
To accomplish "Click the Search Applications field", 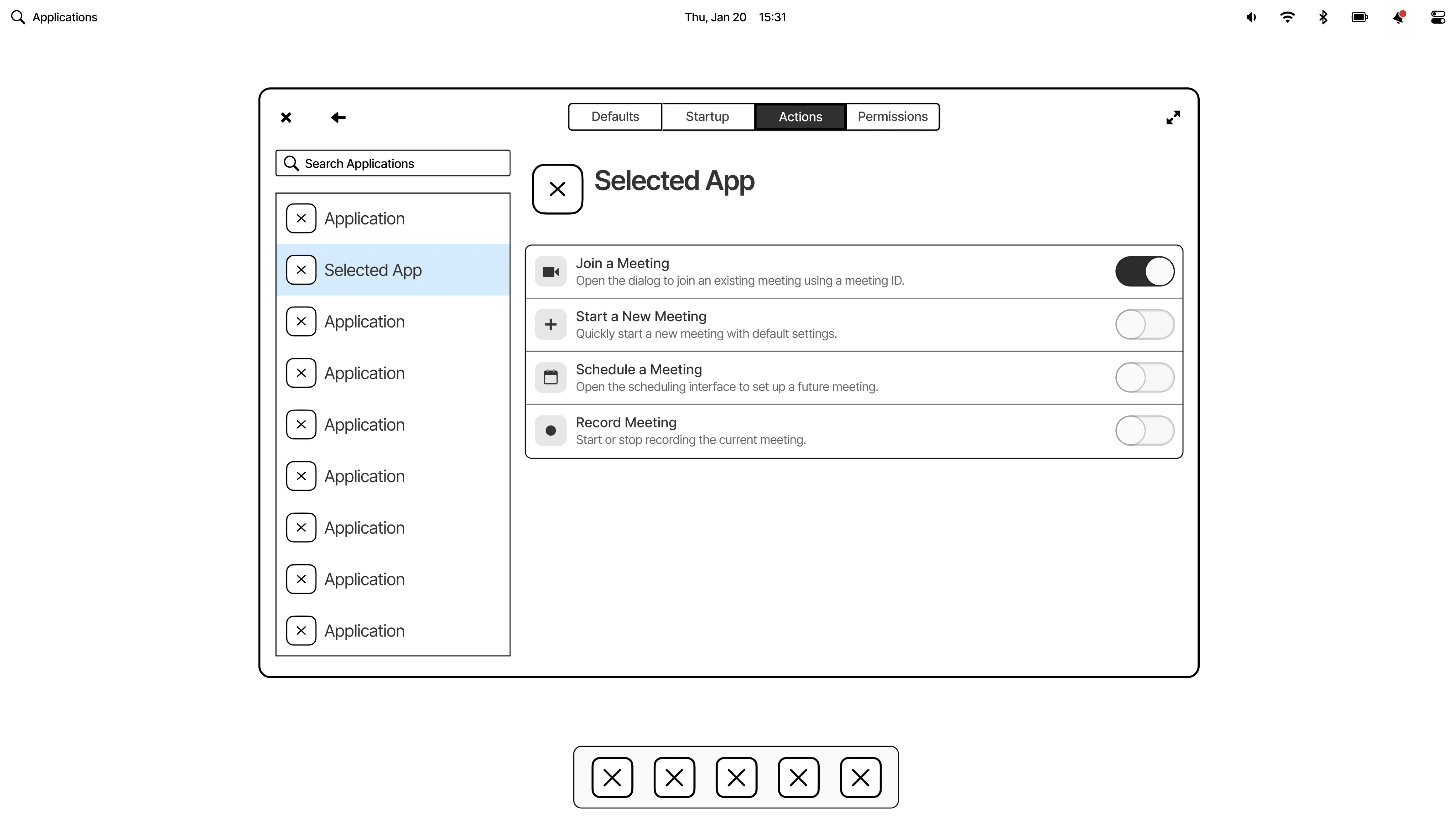I will point(393,163).
